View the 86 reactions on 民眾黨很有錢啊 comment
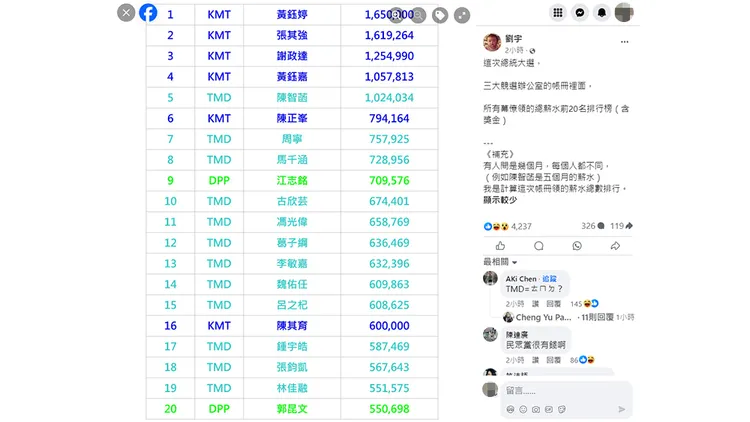750x422 pixels. click(582, 360)
